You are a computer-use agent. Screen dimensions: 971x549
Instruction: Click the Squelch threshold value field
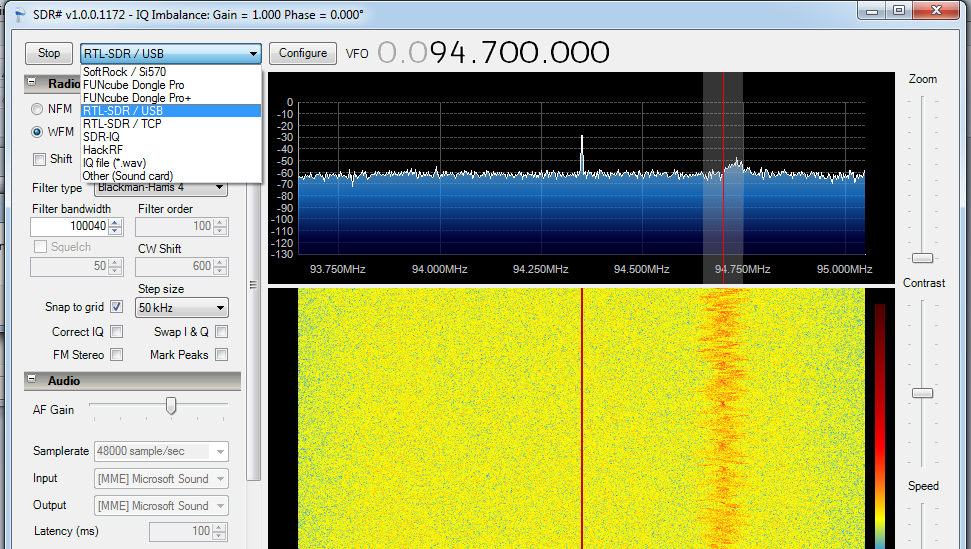(69, 267)
